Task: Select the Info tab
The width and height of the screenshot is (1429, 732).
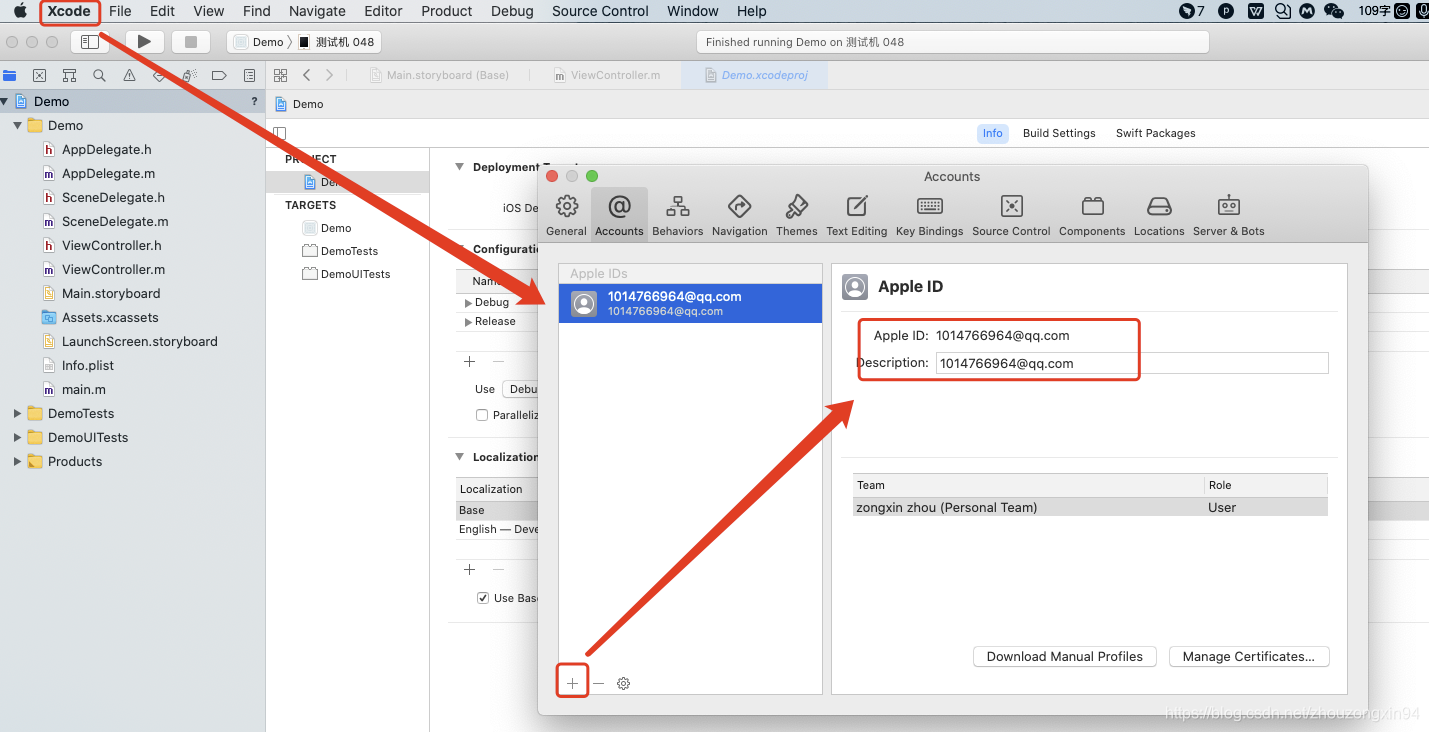Action: point(992,133)
